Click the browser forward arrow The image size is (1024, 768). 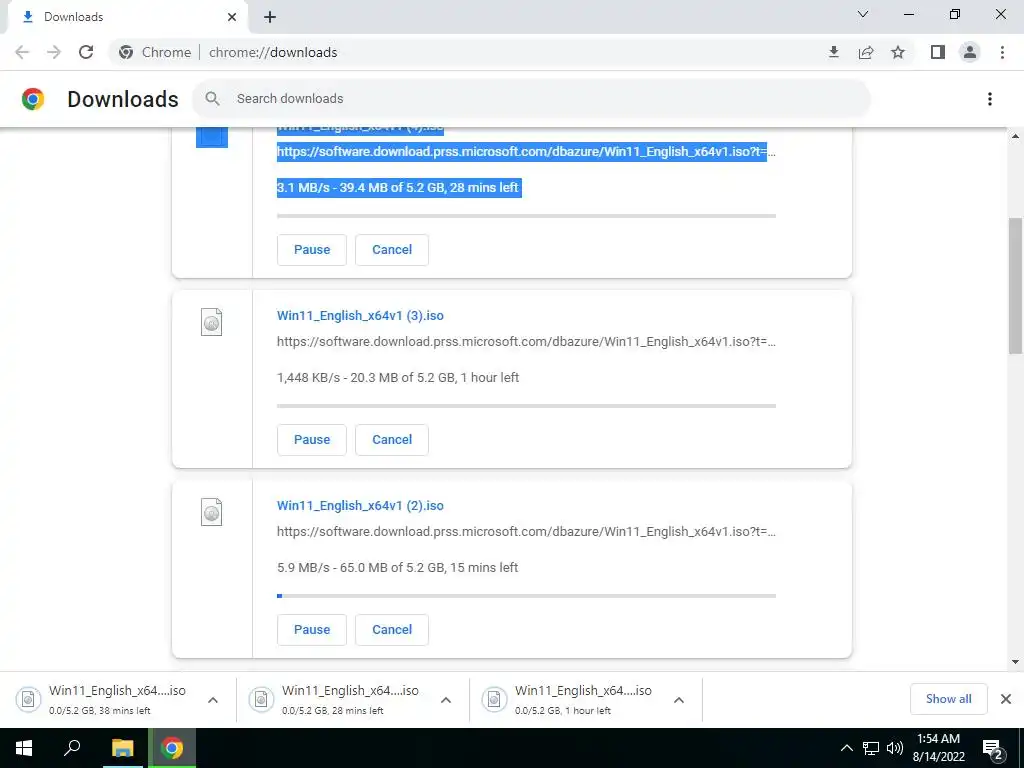pos(54,52)
